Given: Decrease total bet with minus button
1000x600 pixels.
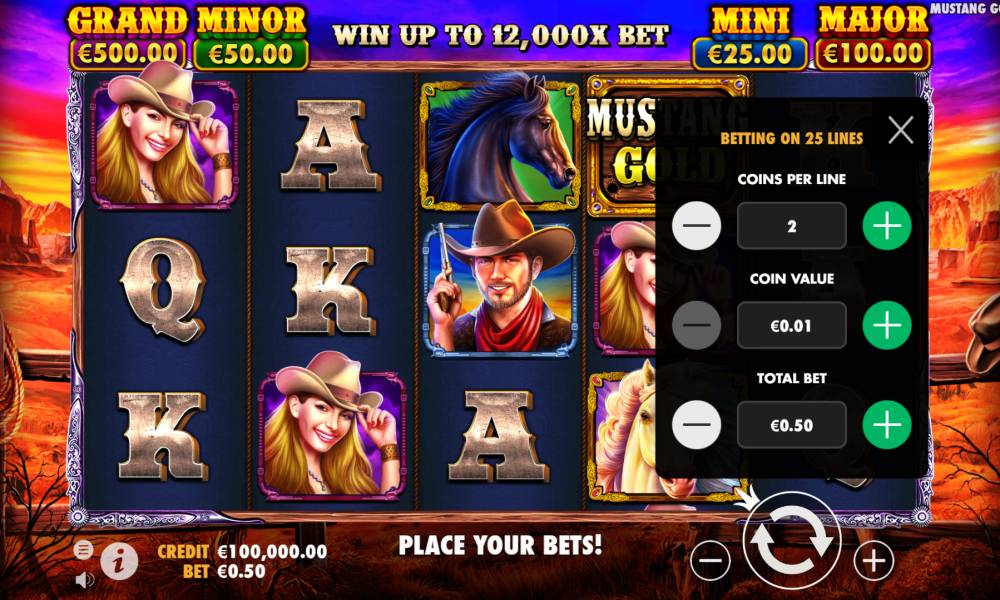Looking at the screenshot, I should click(x=696, y=425).
